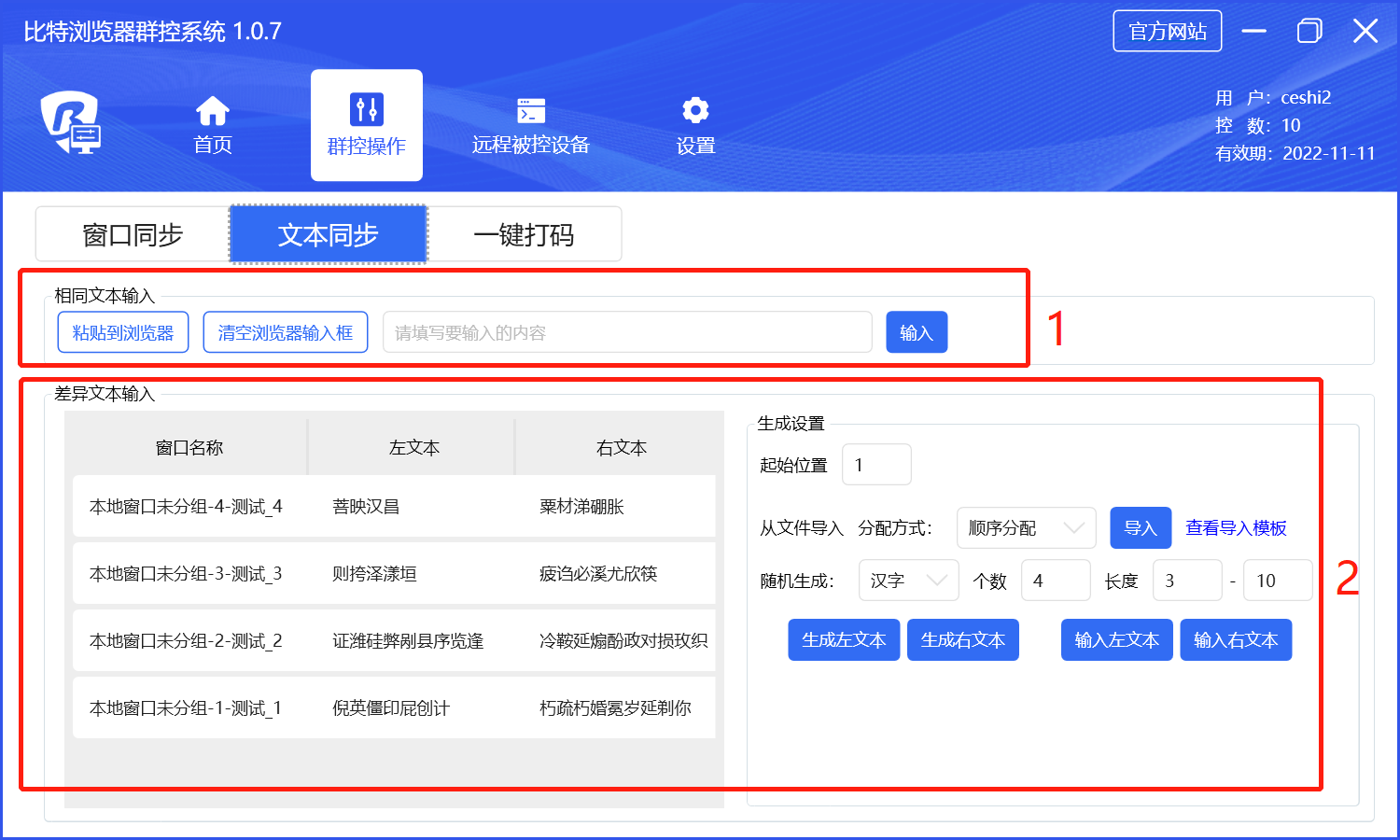Image resolution: width=1400 pixels, height=840 pixels.
Task: Click the BitBrowser shield logo
Action: tap(70, 121)
